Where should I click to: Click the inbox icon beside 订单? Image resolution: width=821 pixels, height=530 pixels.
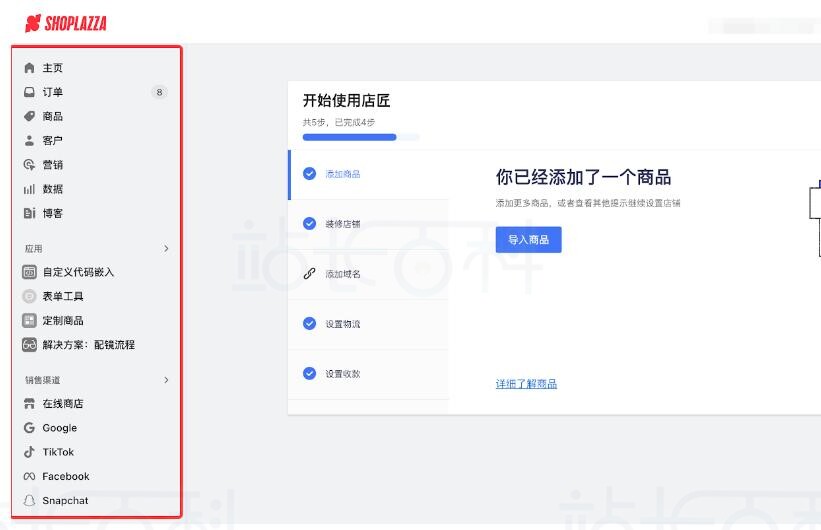[29, 92]
